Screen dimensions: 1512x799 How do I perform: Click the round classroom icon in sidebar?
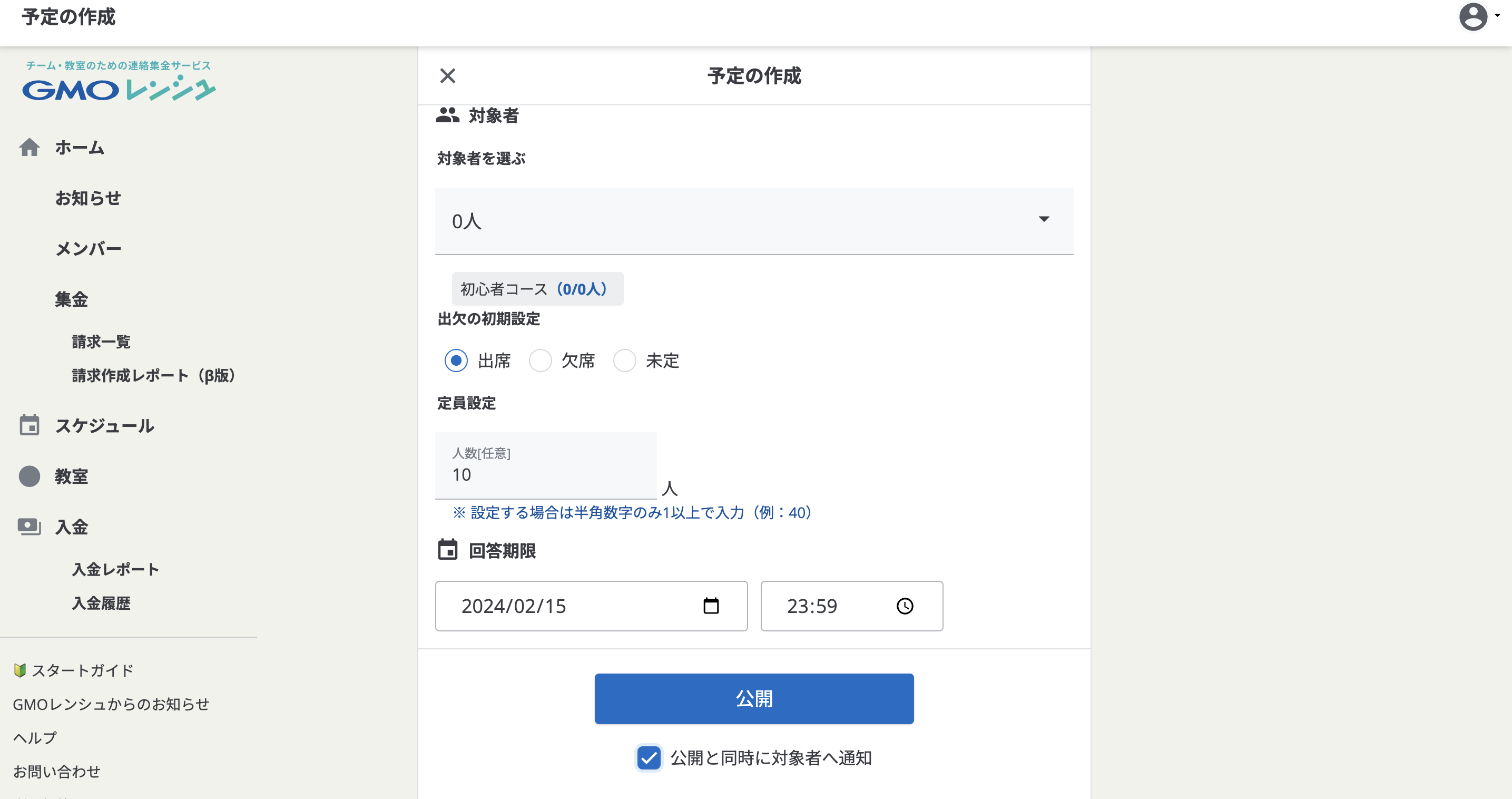click(x=30, y=476)
